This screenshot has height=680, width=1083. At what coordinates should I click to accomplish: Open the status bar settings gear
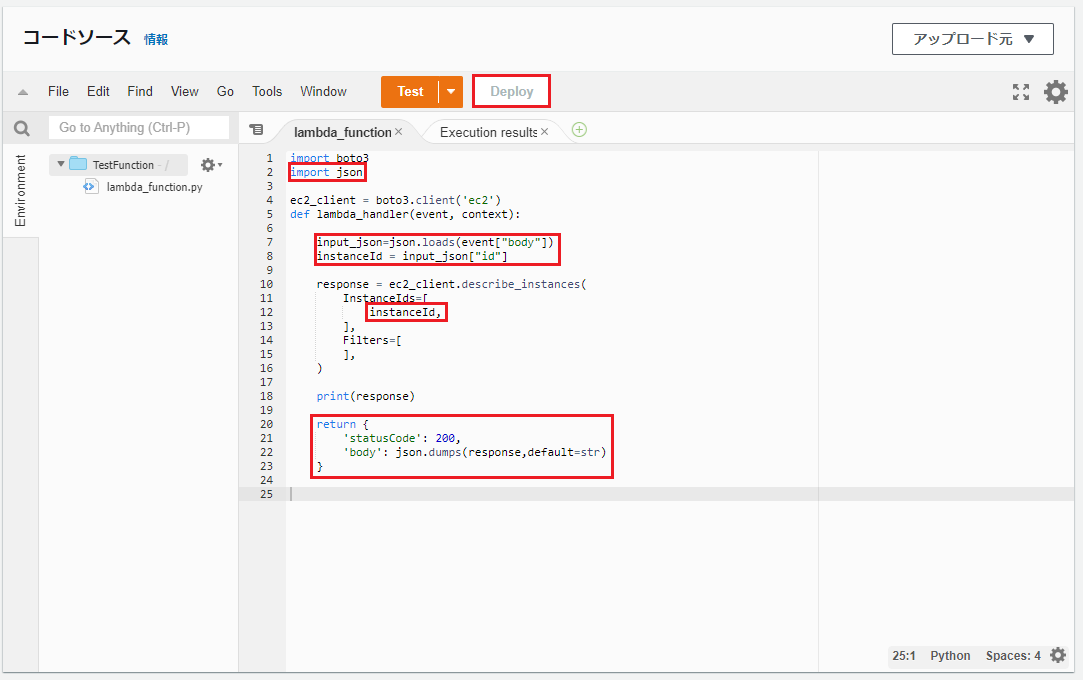[1058, 655]
